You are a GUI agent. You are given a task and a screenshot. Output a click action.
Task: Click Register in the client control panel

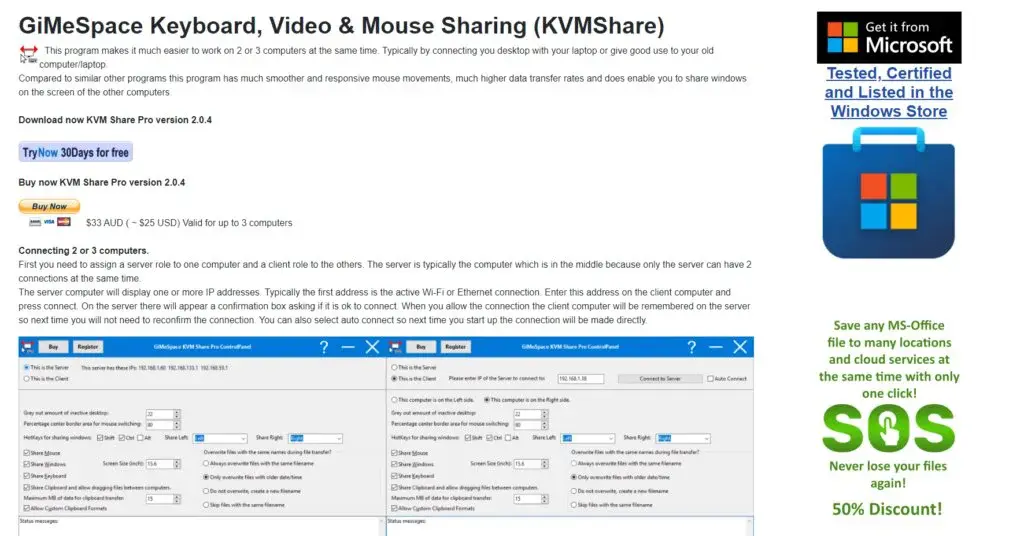(456, 347)
